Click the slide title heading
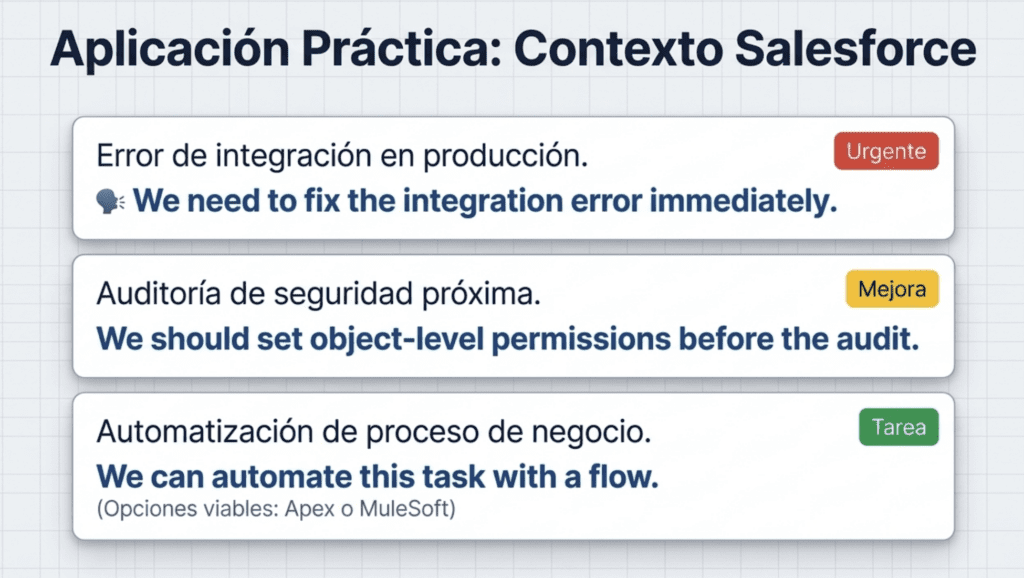1024x578 pixels. [512, 50]
